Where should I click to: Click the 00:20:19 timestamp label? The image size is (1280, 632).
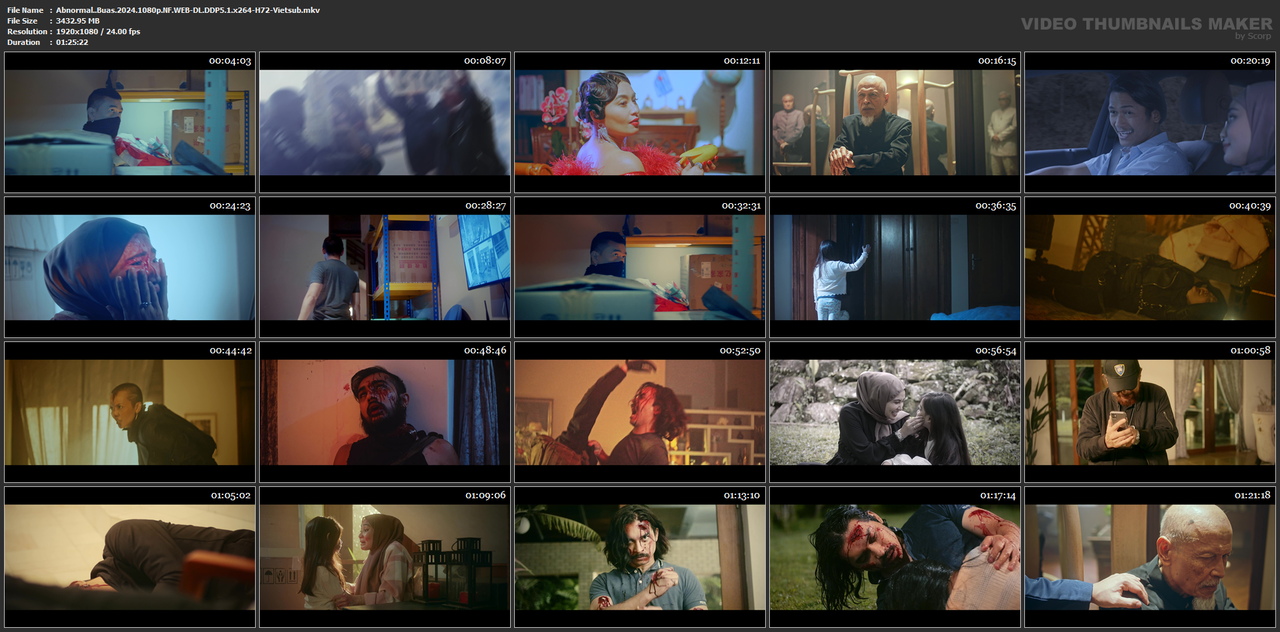(1250, 61)
